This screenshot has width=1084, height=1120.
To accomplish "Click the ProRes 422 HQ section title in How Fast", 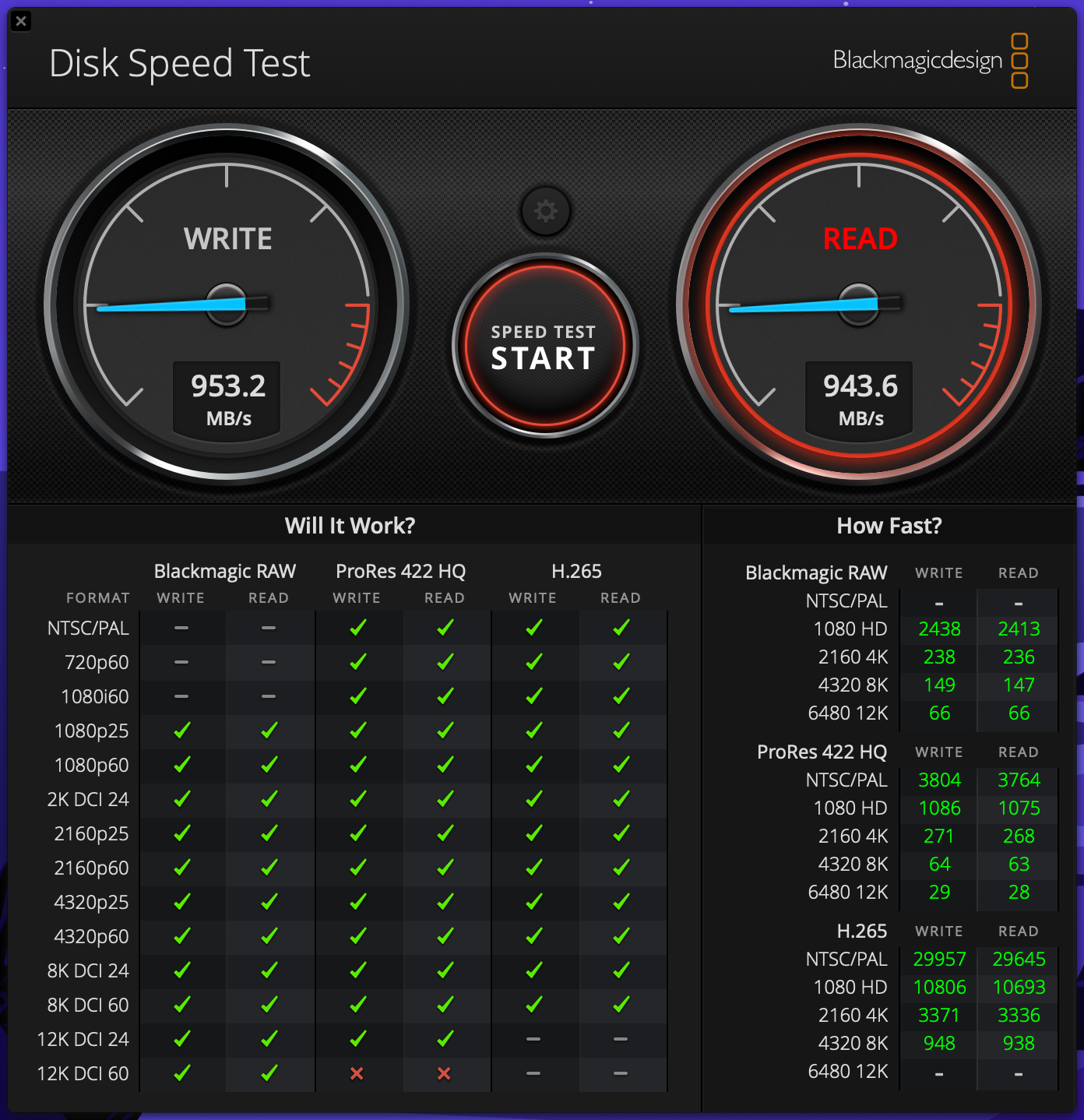I will [x=822, y=752].
